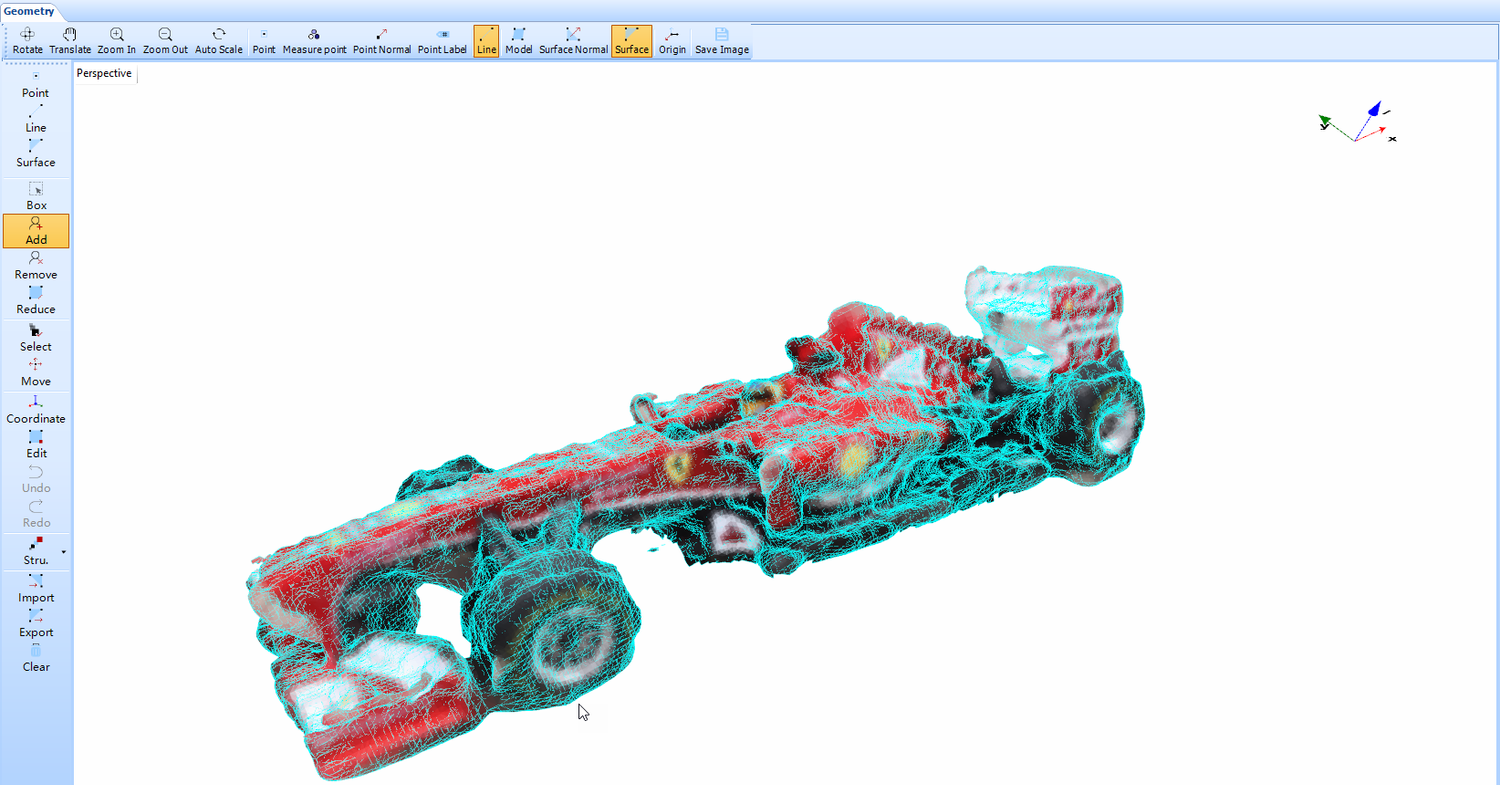This screenshot has height=785, width=1500.
Task: Select the Box tool in the sidebar
Action: (36, 195)
